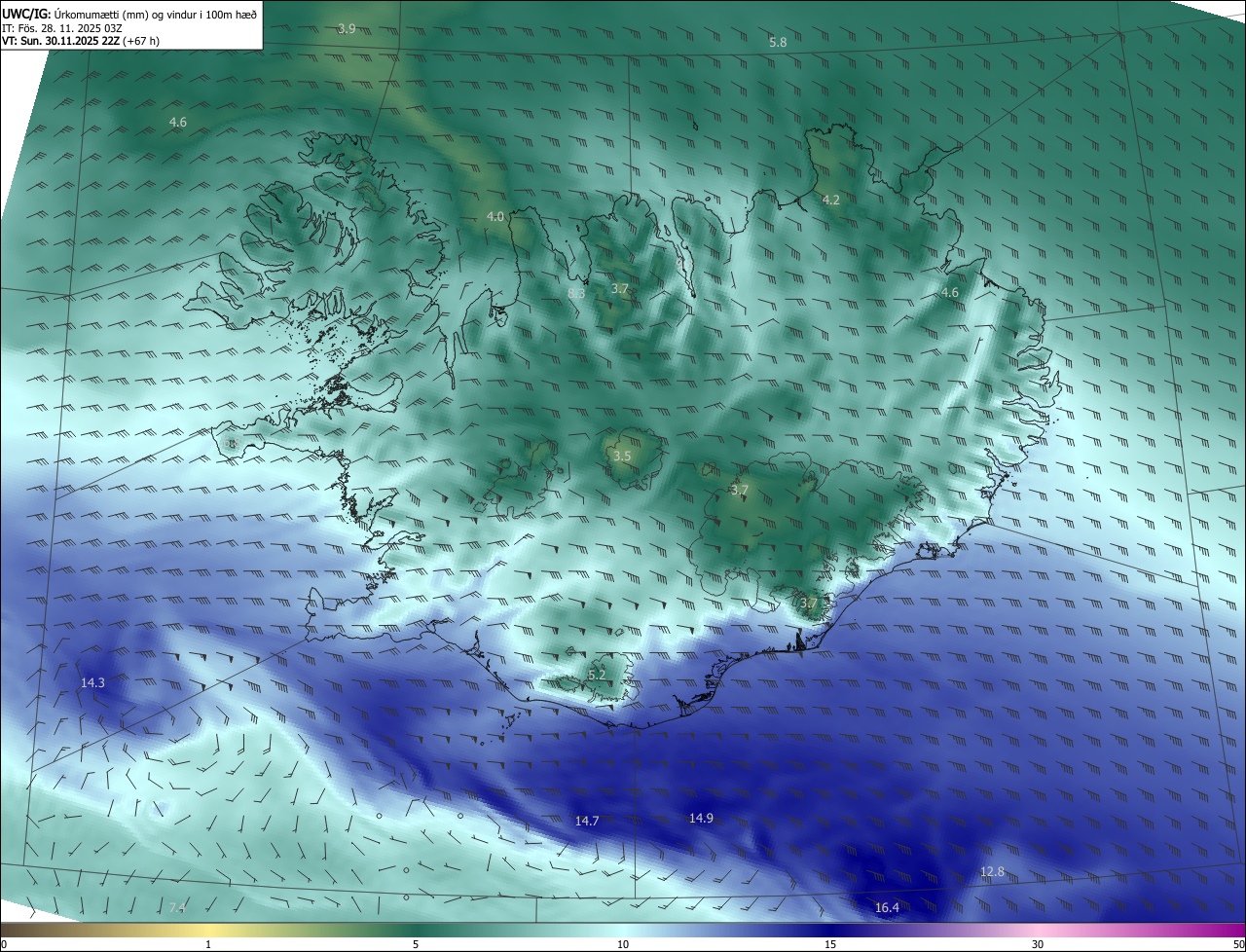
Task: Click the 4.2 value in northeast Iceland
Action: point(831,200)
